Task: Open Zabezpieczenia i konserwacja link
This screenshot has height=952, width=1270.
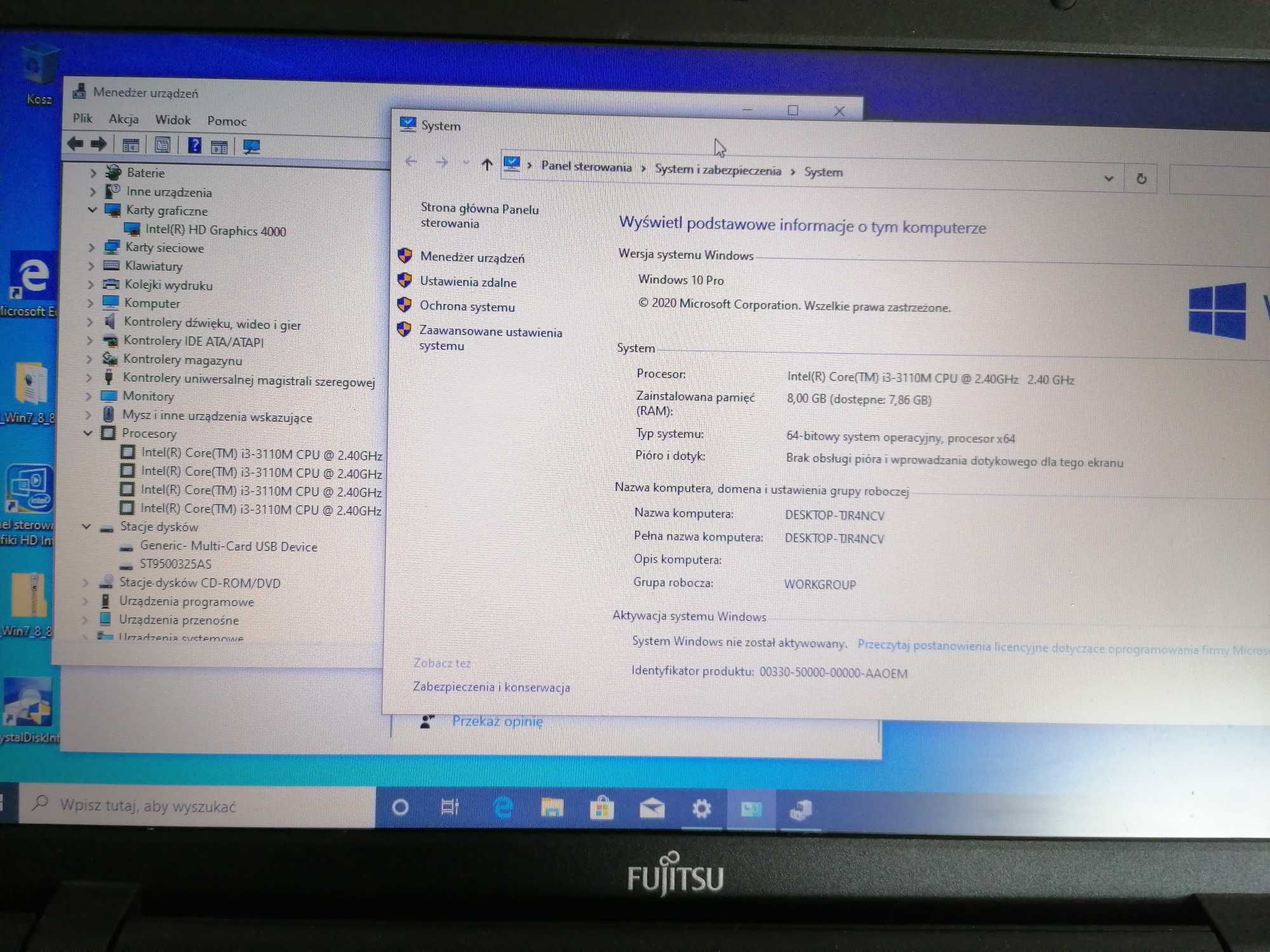Action: [x=491, y=687]
